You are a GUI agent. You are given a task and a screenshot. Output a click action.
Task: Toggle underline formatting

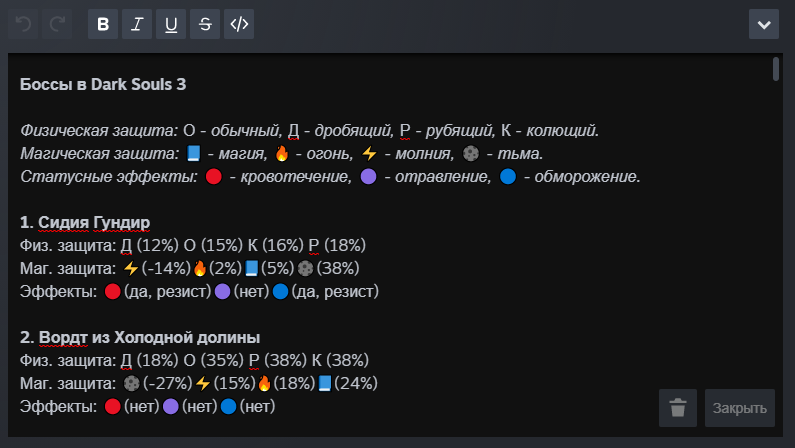tap(171, 24)
